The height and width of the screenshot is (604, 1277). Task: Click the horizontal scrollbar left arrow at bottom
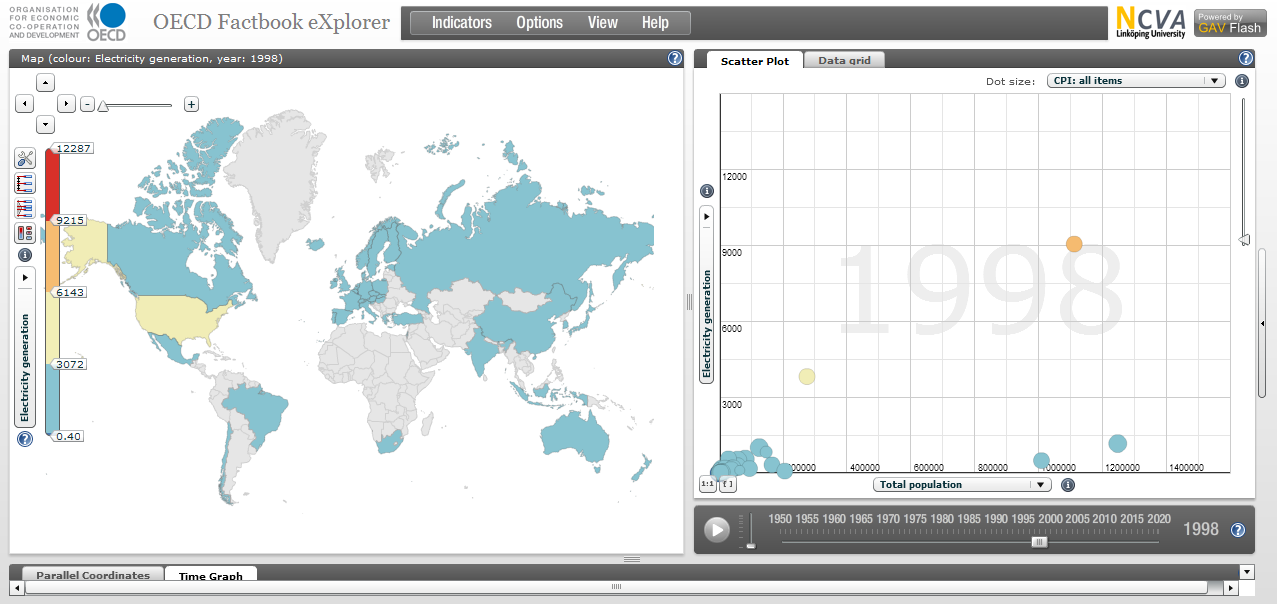coord(18,587)
